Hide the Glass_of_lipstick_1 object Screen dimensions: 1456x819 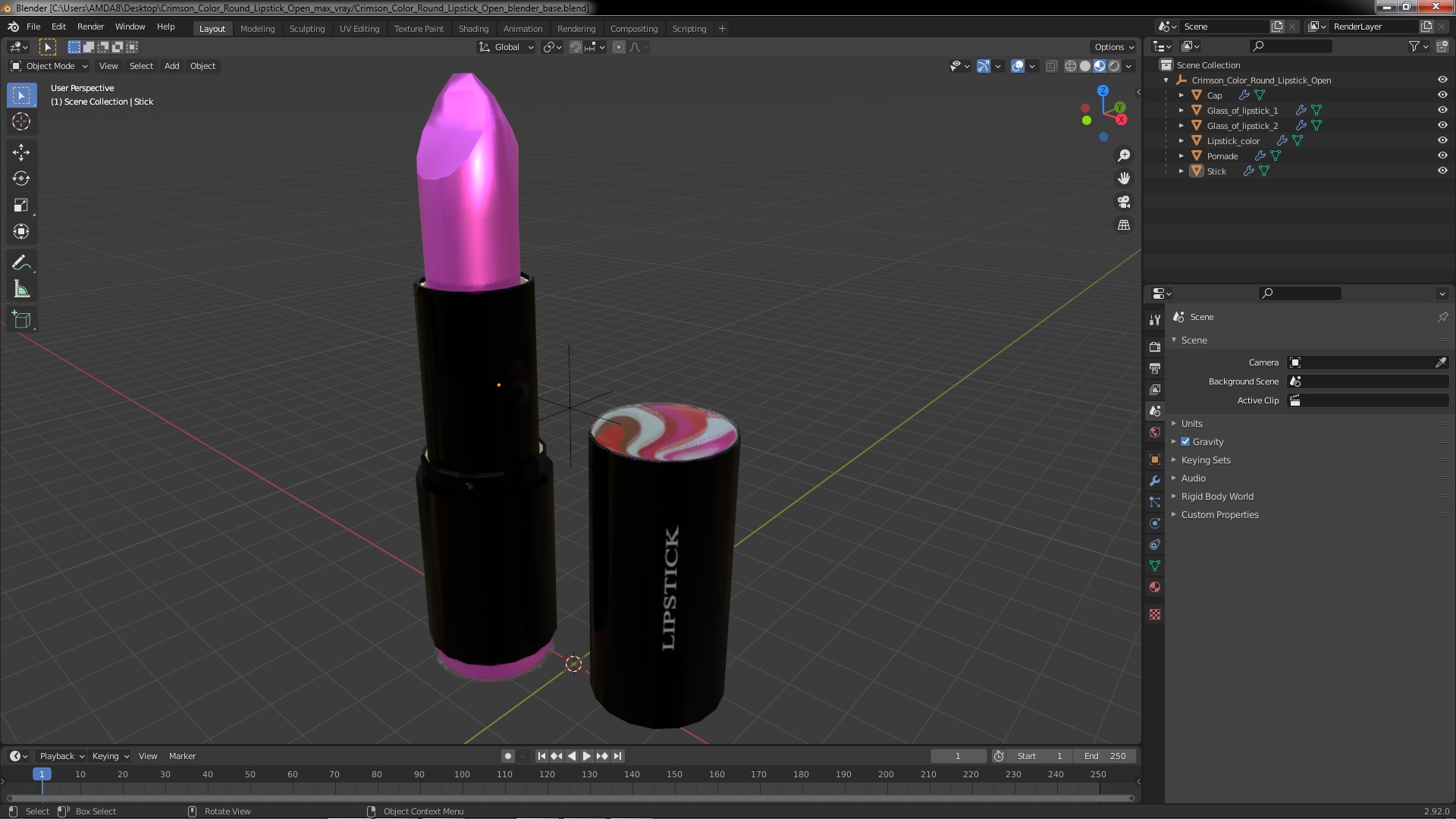pyautogui.click(x=1442, y=110)
